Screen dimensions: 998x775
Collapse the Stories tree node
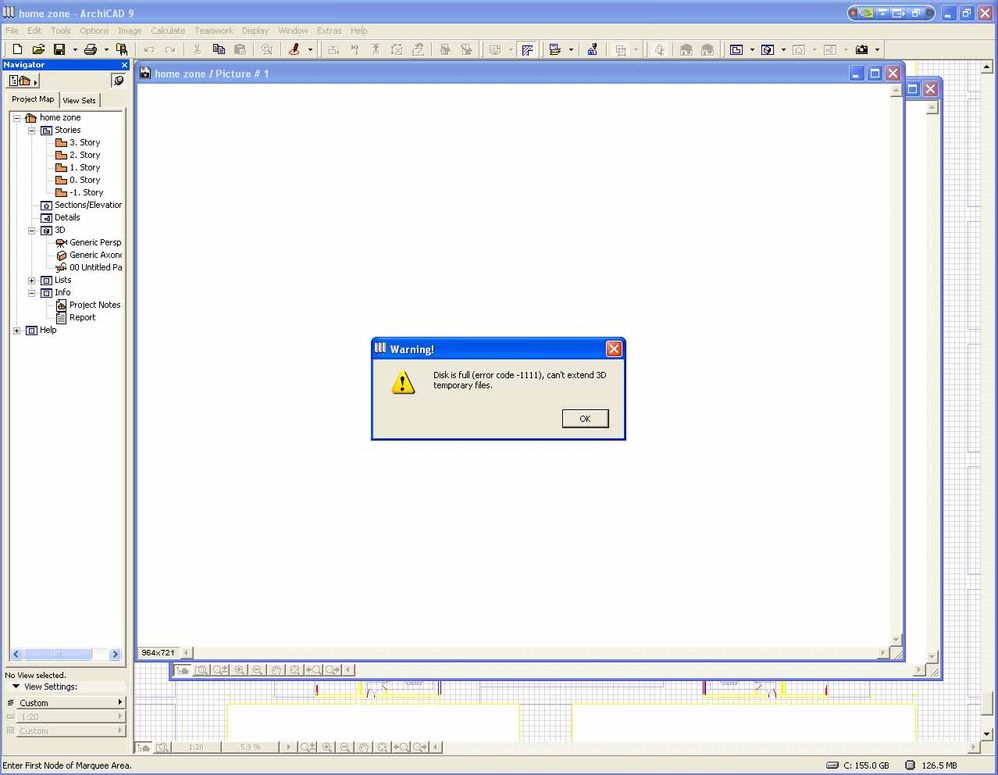point(31,130)
